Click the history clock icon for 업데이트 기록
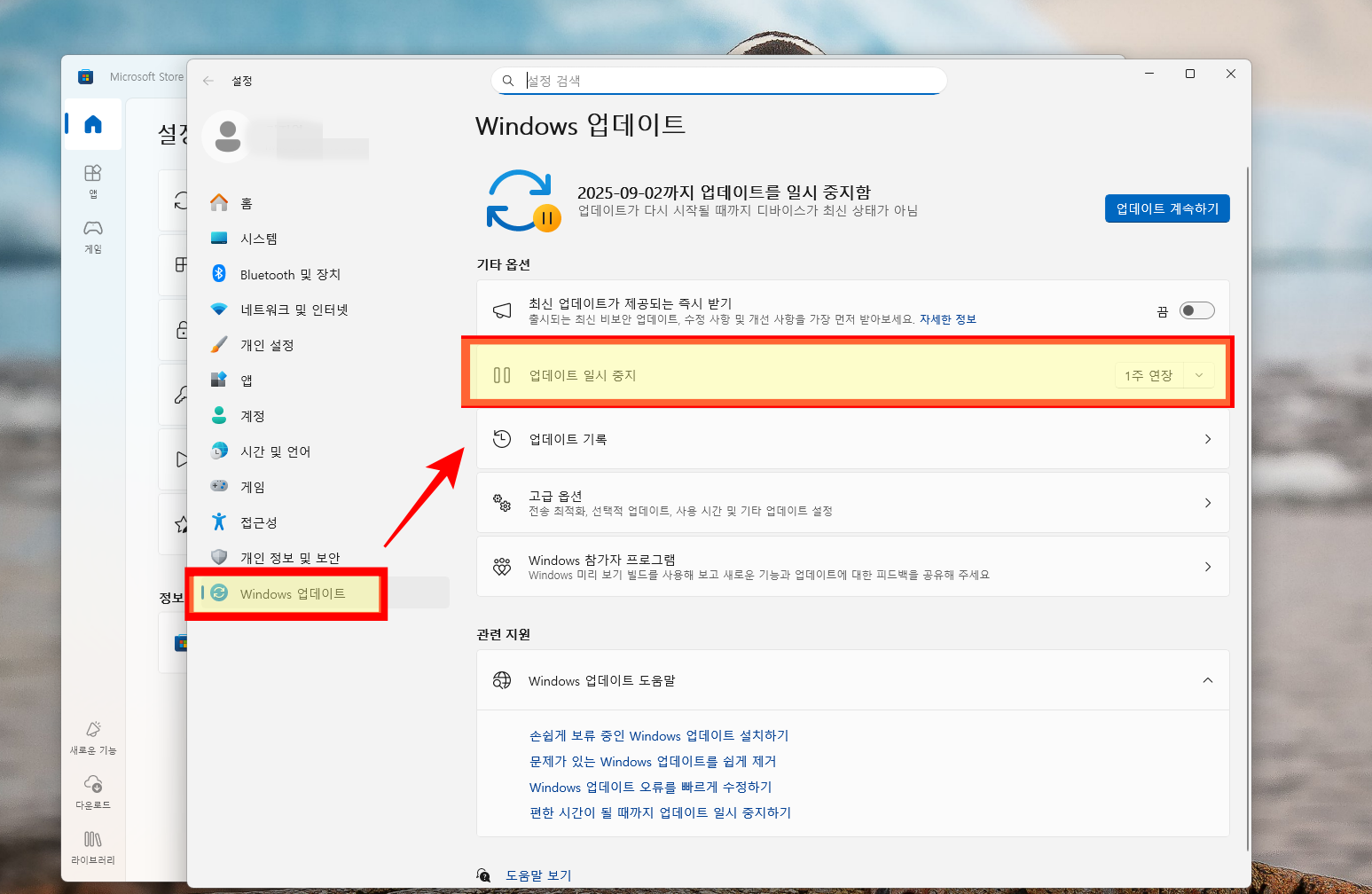Viewport: 1372px width, 894px height. tap(502, 439)
